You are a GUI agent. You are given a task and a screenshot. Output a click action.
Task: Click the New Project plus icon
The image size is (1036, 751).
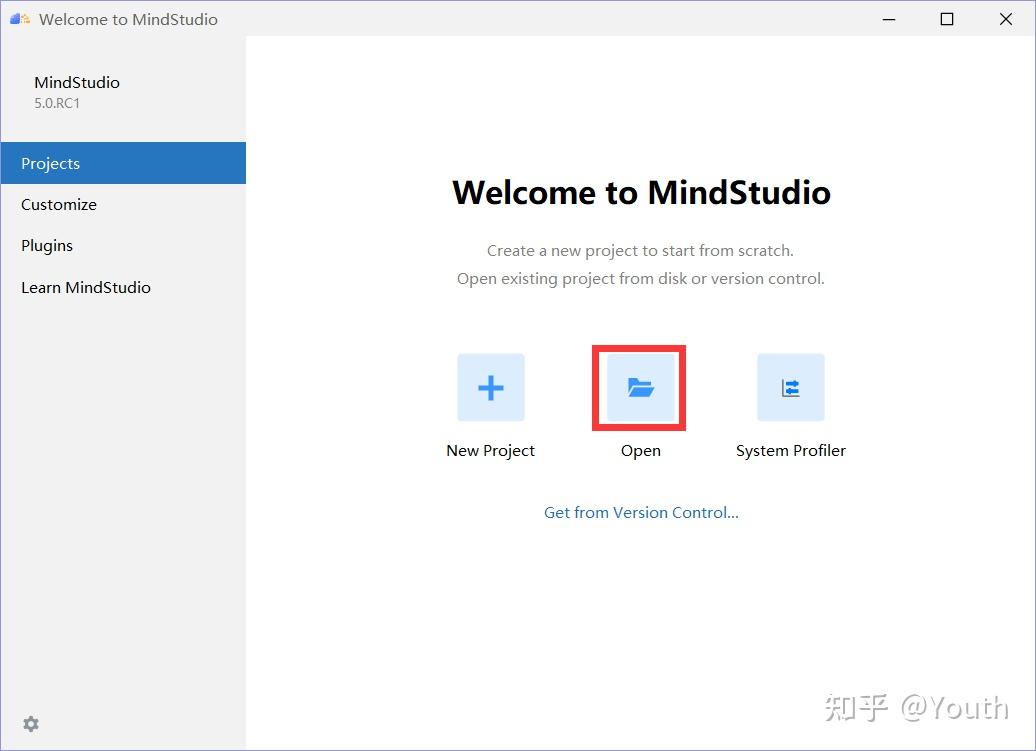coord(490,387)
